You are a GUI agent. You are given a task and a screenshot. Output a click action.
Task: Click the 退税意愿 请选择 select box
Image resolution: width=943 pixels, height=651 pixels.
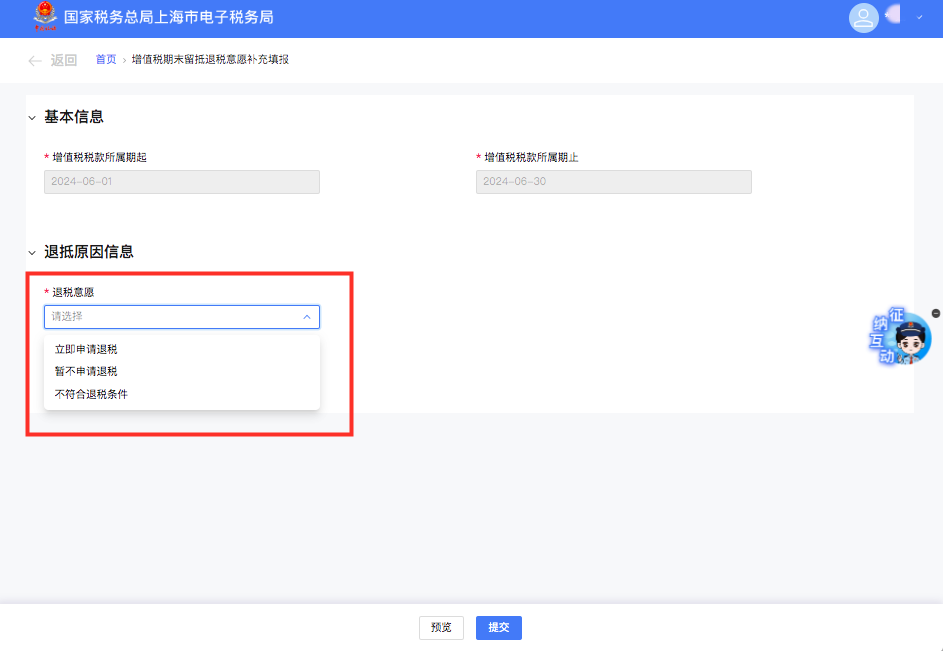coord(182,317)
